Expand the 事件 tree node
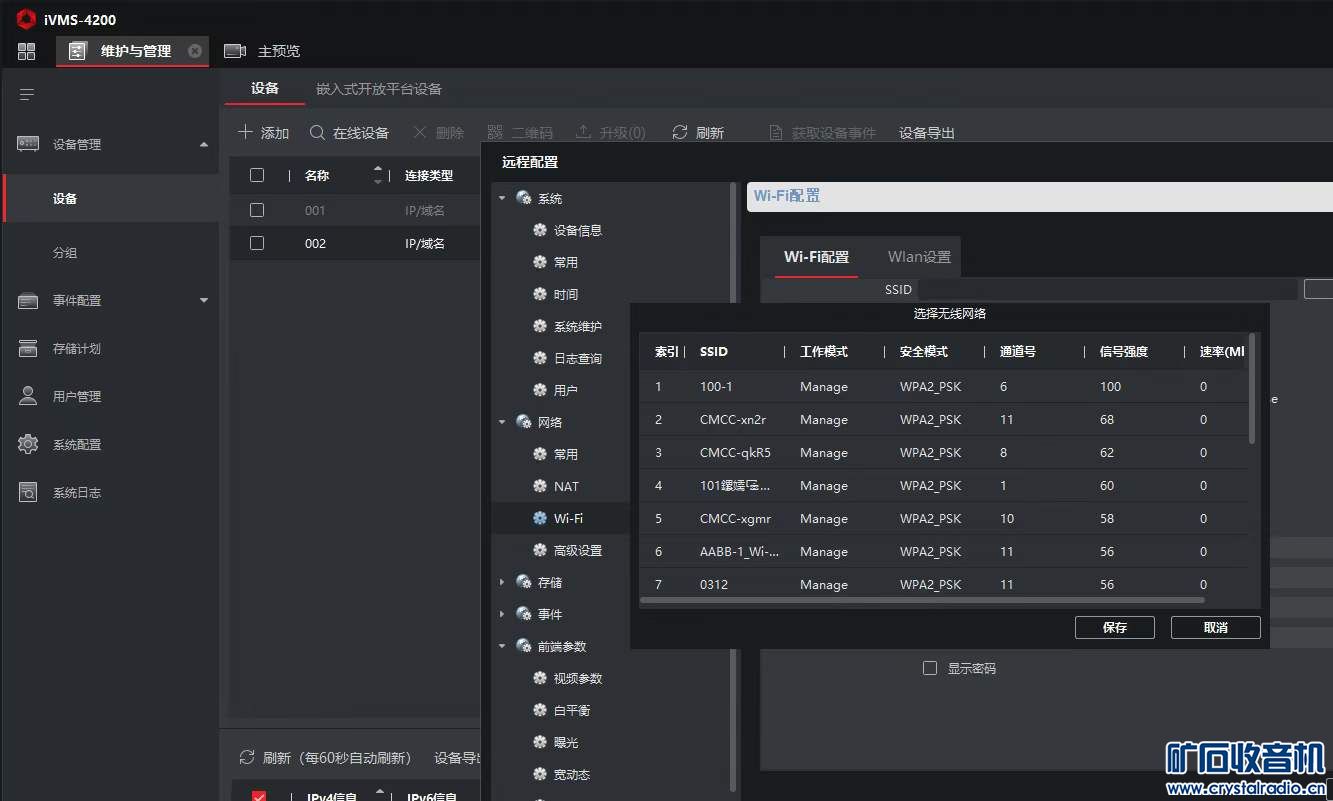1333x801 pixels. [502, 614]
